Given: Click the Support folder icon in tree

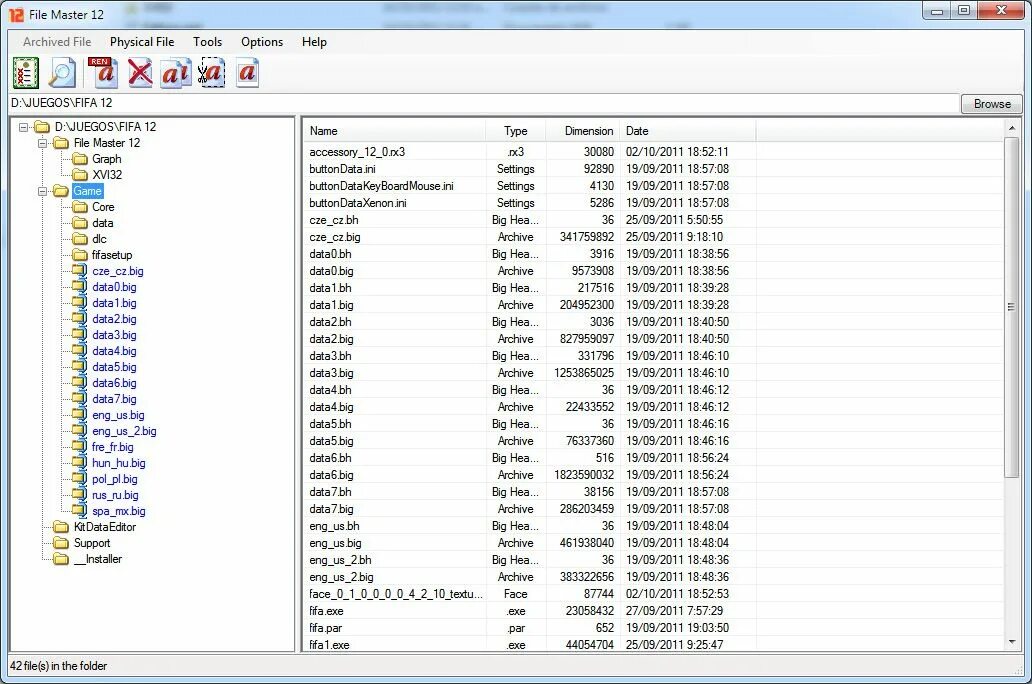Looking at the screenshot, I should pyautogui.click(x=61, y=543).
